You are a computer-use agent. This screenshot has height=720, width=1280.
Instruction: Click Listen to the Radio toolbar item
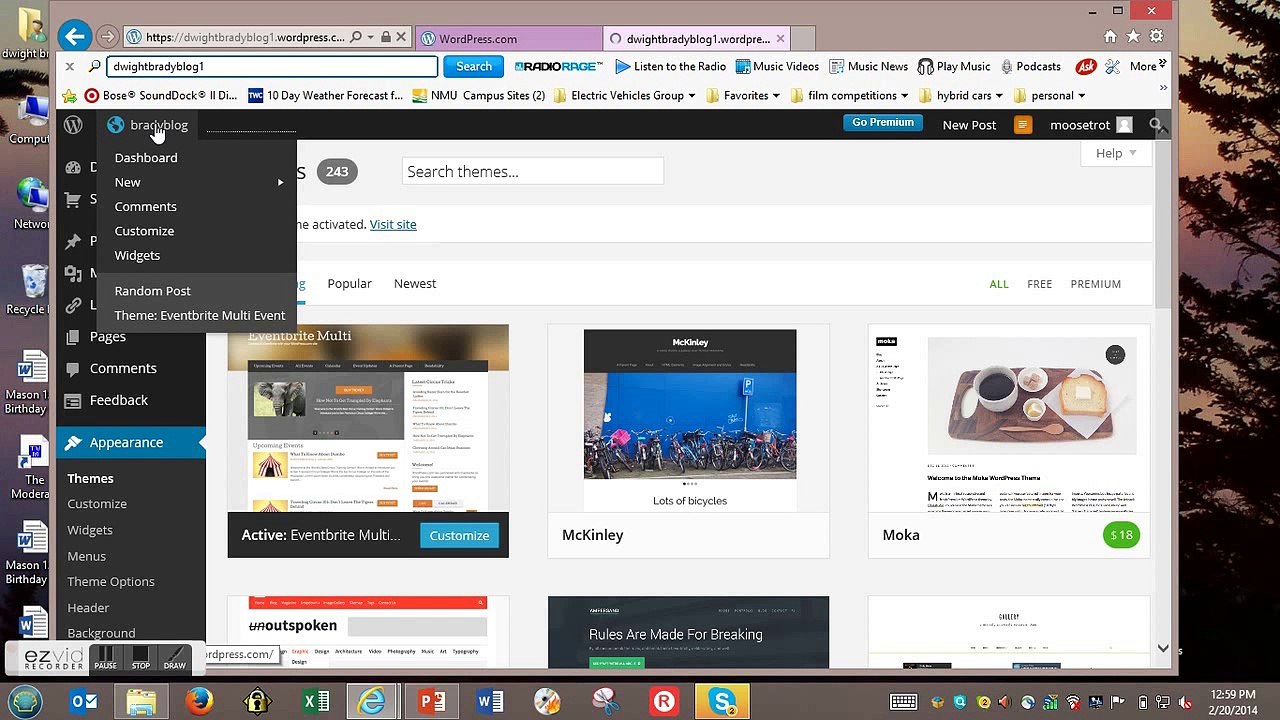pos(671,66)
